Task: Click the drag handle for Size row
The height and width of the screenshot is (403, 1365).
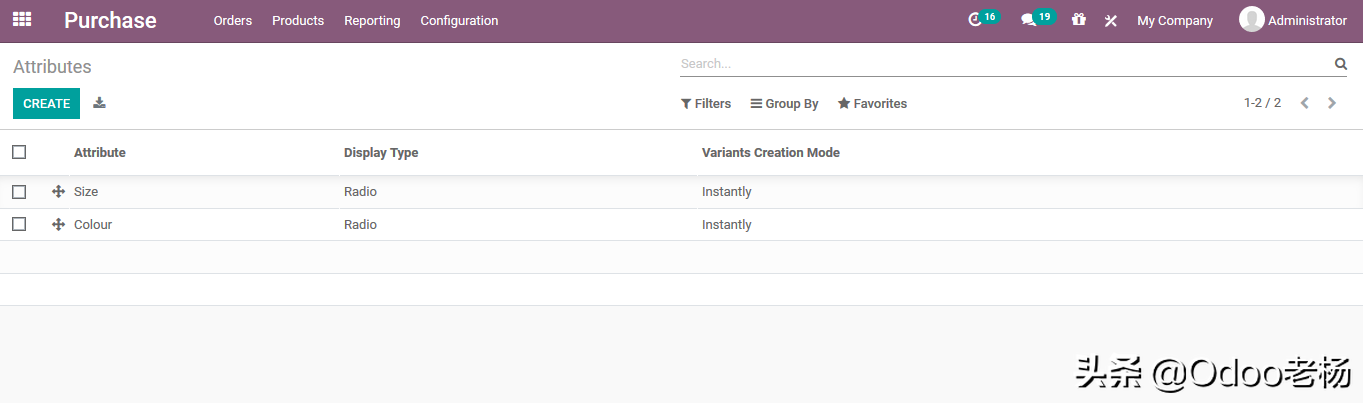Action: click(x=58, y=192)
